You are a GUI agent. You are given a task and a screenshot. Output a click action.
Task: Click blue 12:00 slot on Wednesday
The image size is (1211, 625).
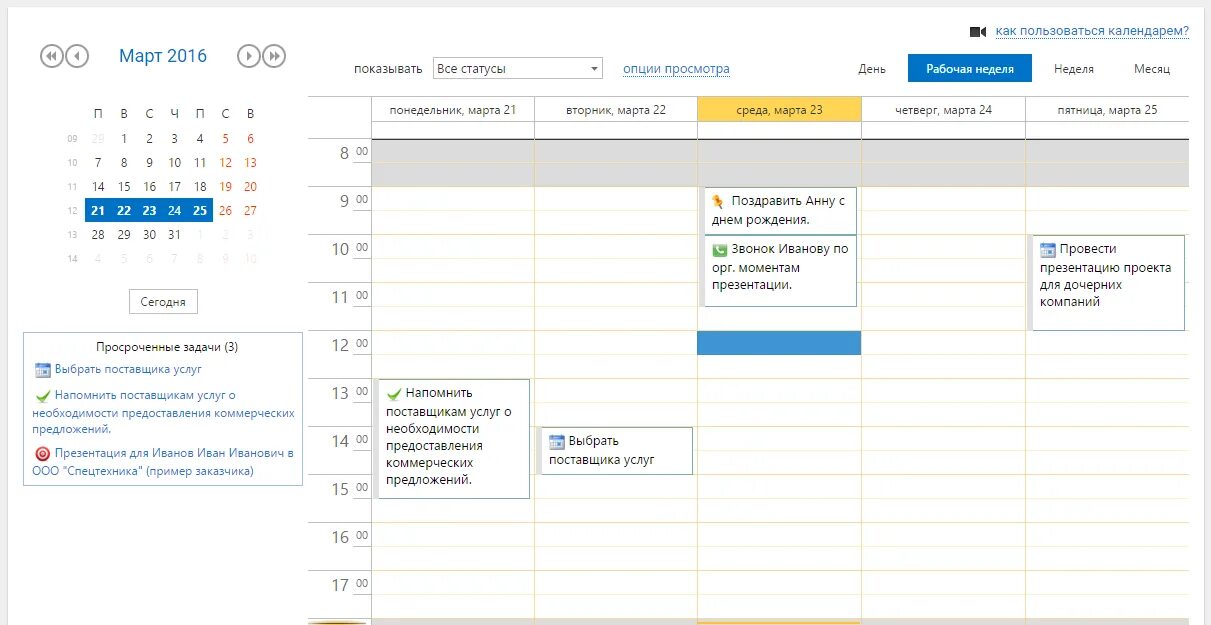pyautogui.click(x=779, y=342)
